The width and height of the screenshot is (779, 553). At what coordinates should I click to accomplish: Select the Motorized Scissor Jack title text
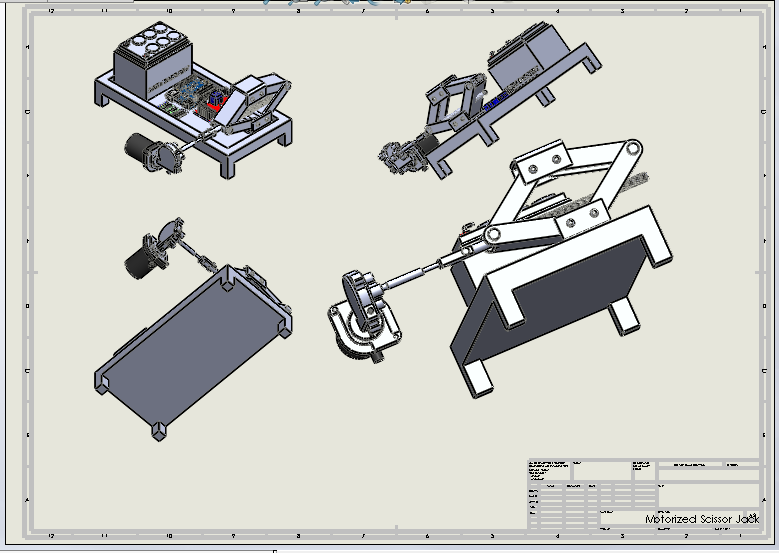[x=701, y=519]
